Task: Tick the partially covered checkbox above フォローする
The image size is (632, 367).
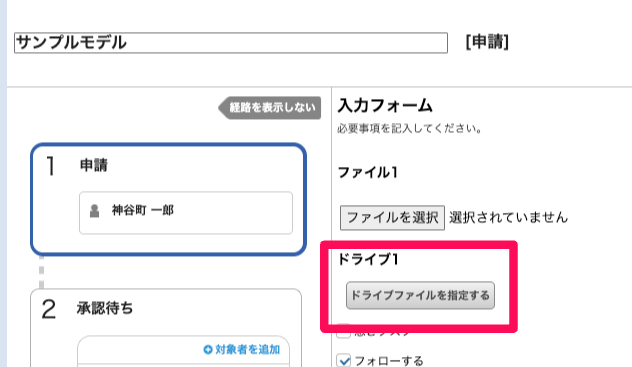Action: coord(343,331)
